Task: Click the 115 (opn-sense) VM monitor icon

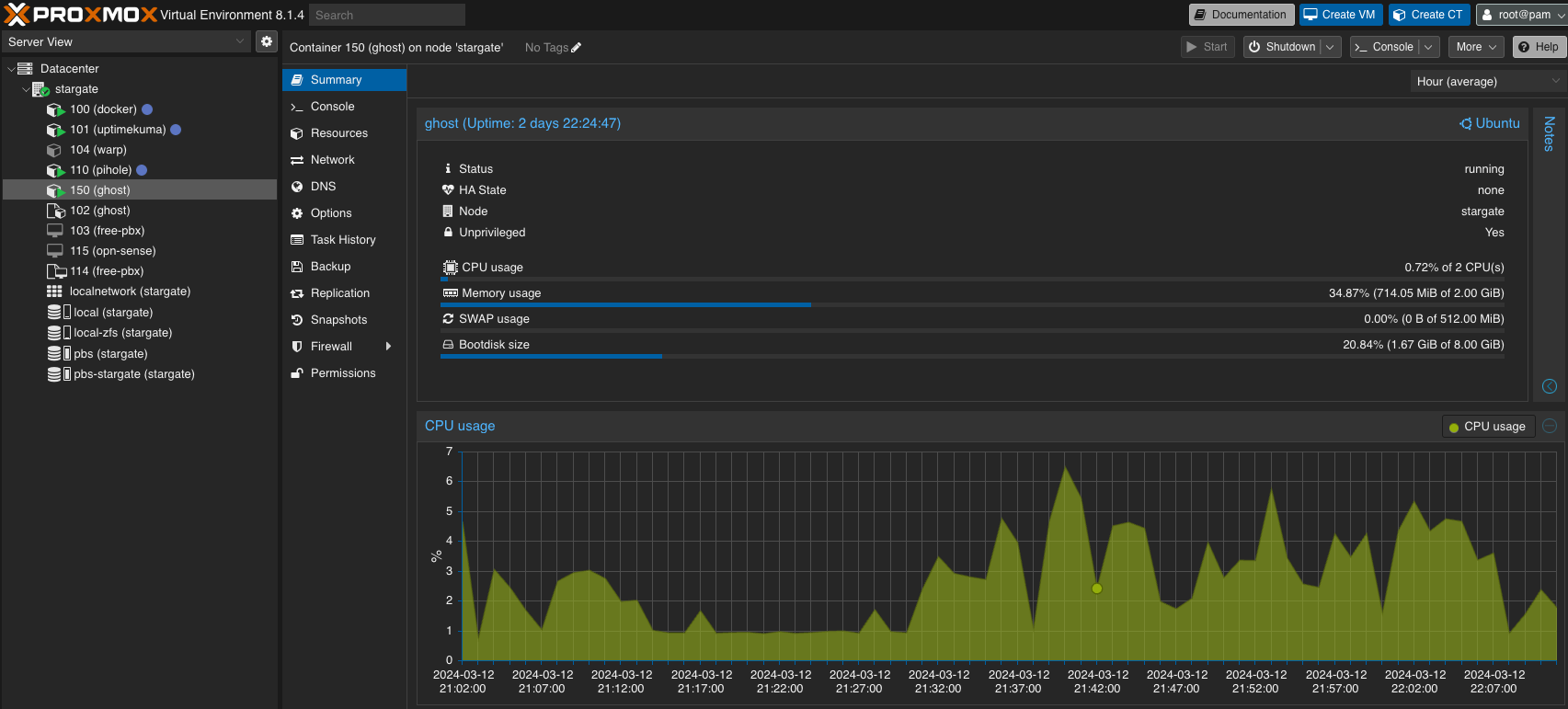Action: coord(55,251)
